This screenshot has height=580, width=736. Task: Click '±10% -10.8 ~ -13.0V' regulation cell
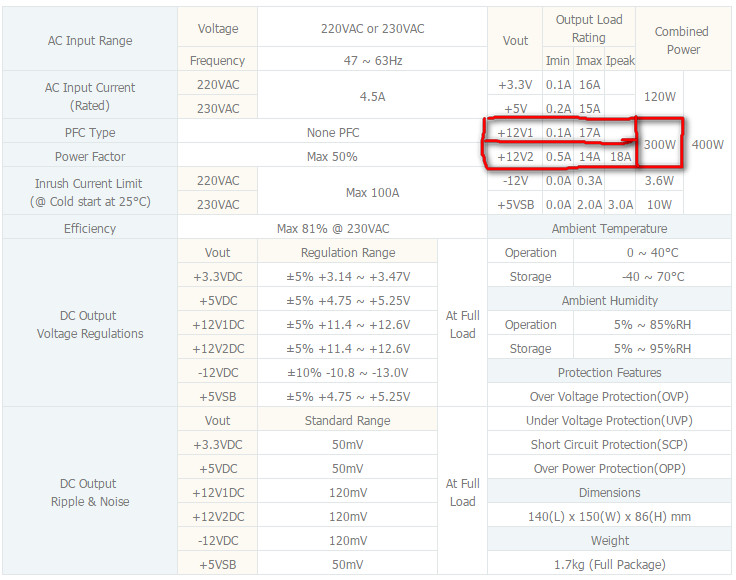(348, 372)
